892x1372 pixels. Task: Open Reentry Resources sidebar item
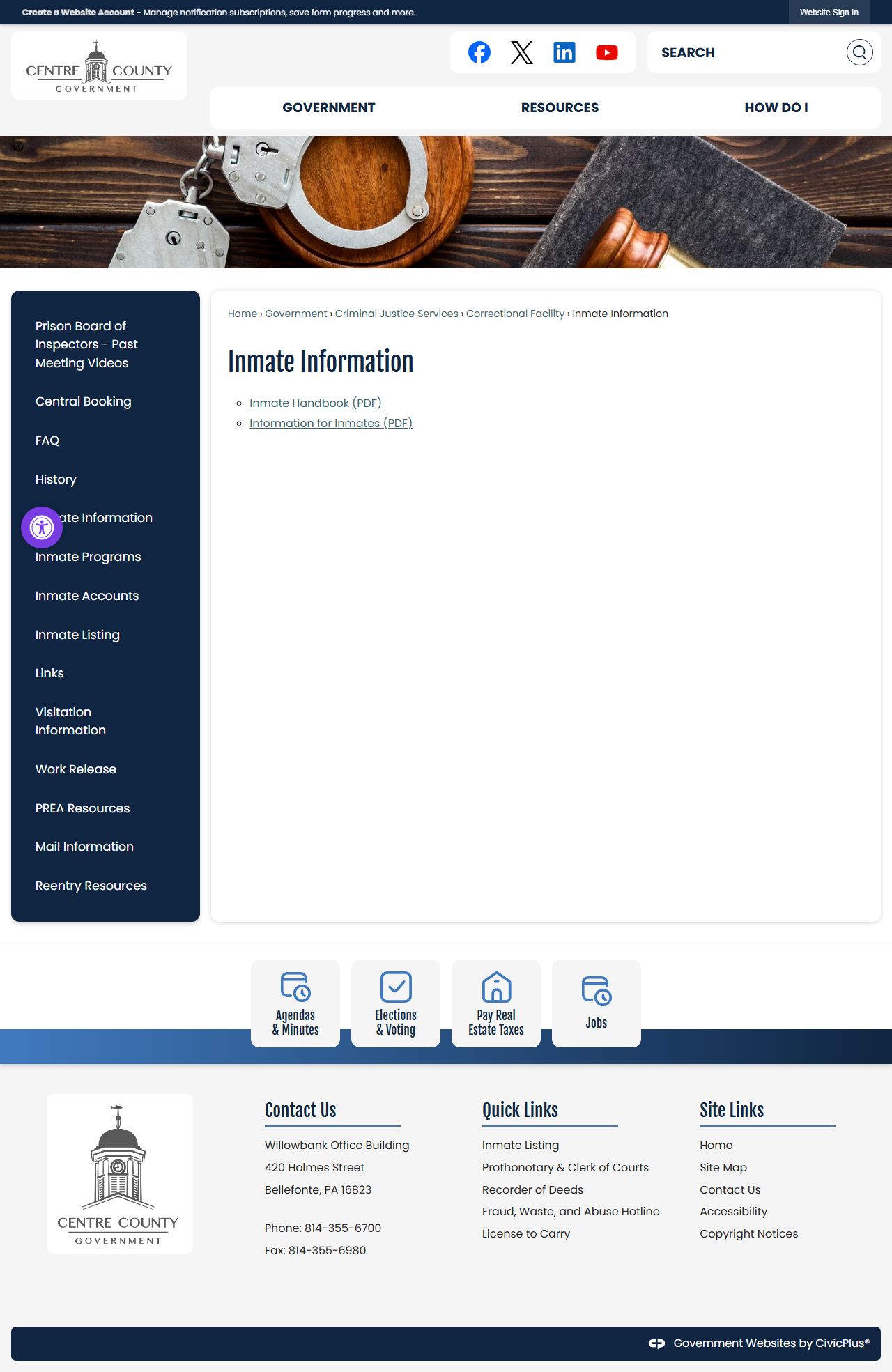91,886
